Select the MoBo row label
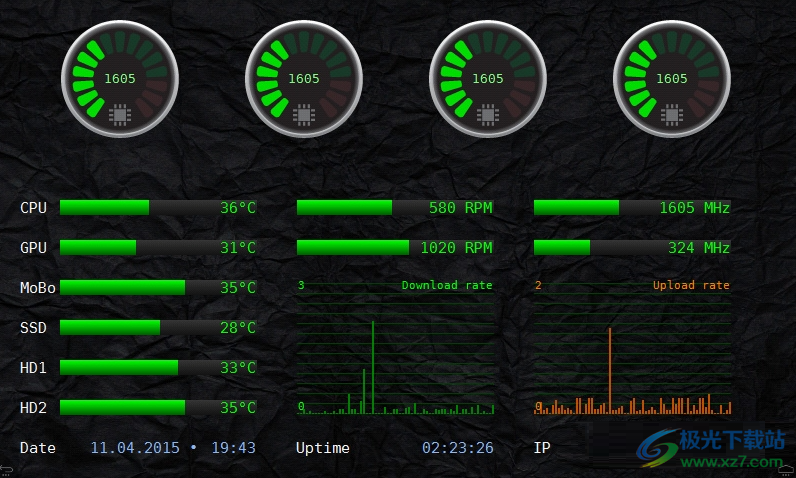Viewport: 796px width, 478px height. pos(38,288)
